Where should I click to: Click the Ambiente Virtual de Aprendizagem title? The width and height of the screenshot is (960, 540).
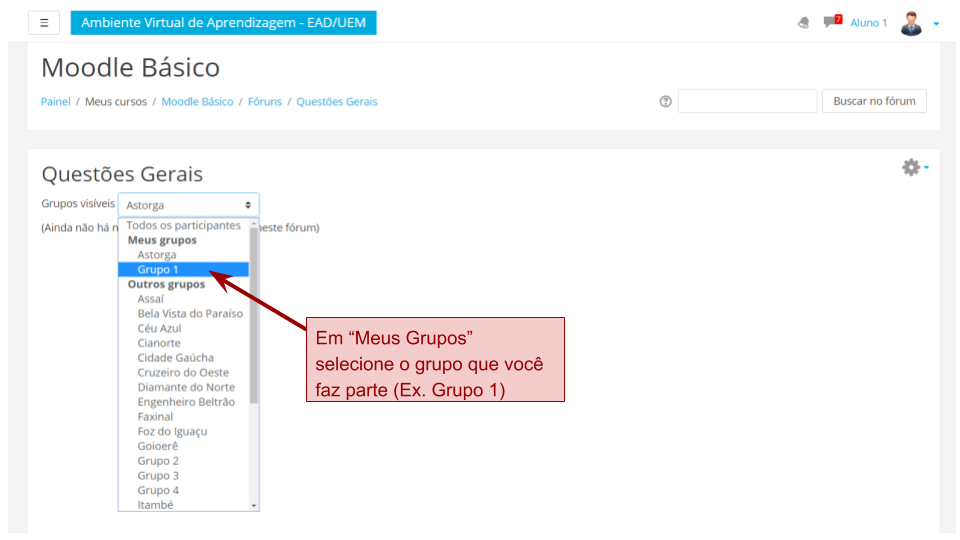coord(223,22)
